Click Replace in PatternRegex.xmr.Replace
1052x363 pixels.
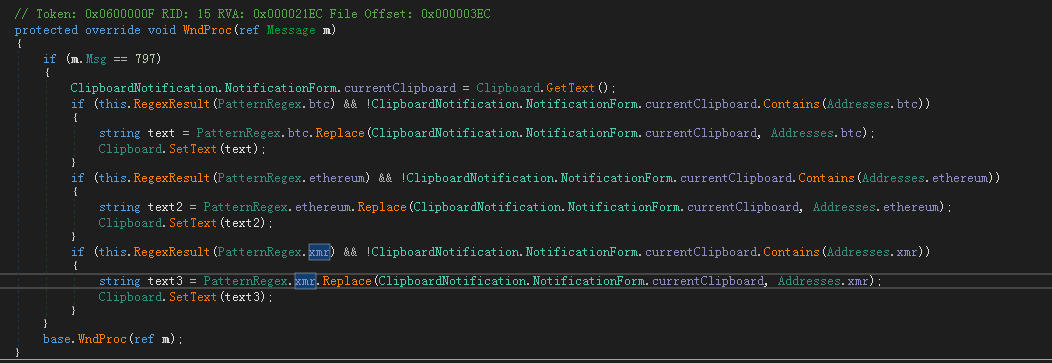coord(348,281)
